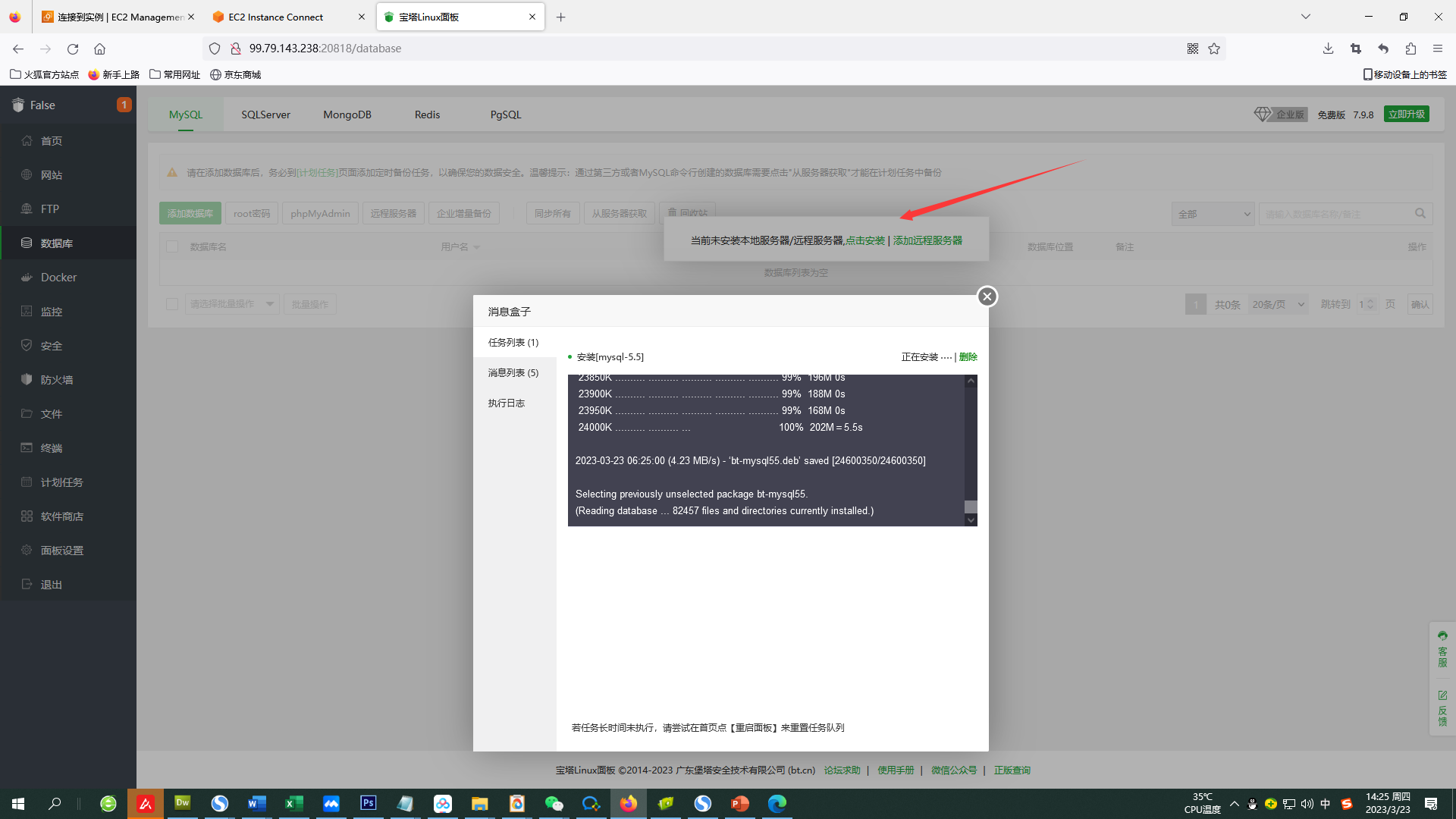Expand the 请选择批量操作 dropdown

coord(232,304)
